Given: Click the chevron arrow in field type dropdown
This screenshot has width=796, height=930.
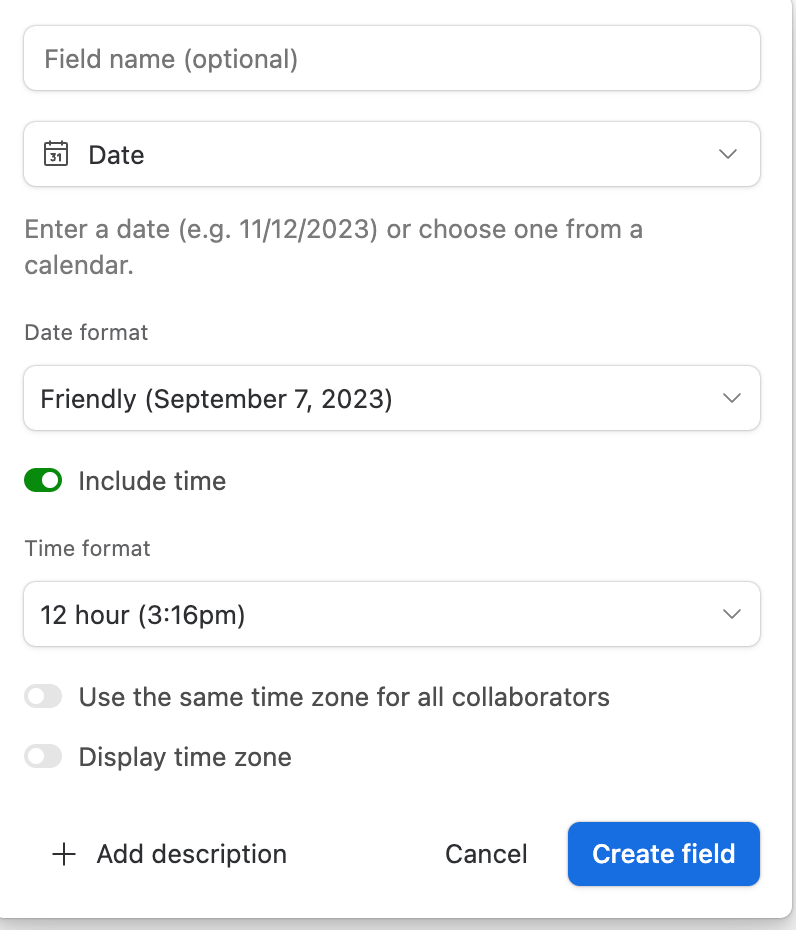Looking at the screenshot, I should pos(728,154).
